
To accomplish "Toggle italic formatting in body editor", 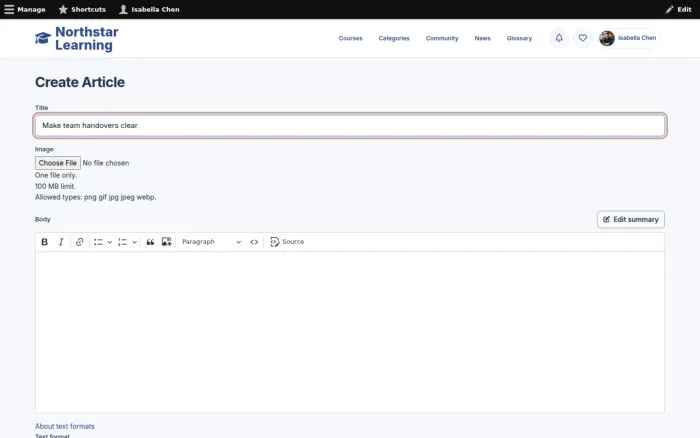I will [x=61, y=242].
